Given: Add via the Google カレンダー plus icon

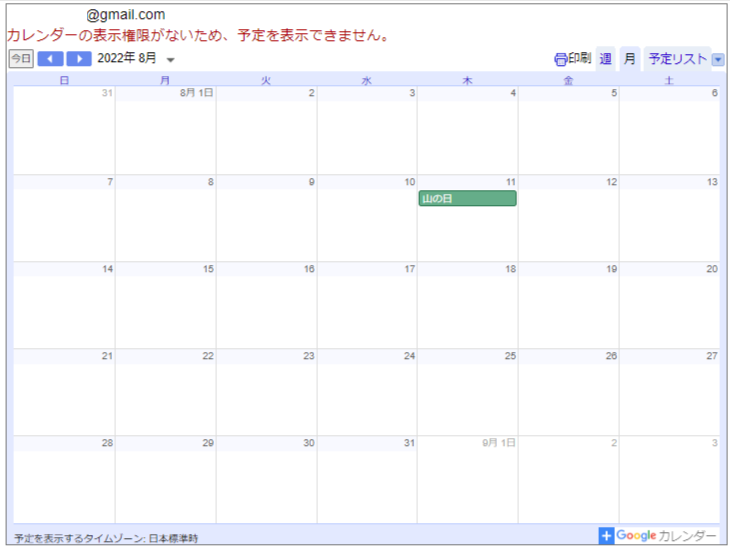Looking at the screenshot, I should [606, 536].
